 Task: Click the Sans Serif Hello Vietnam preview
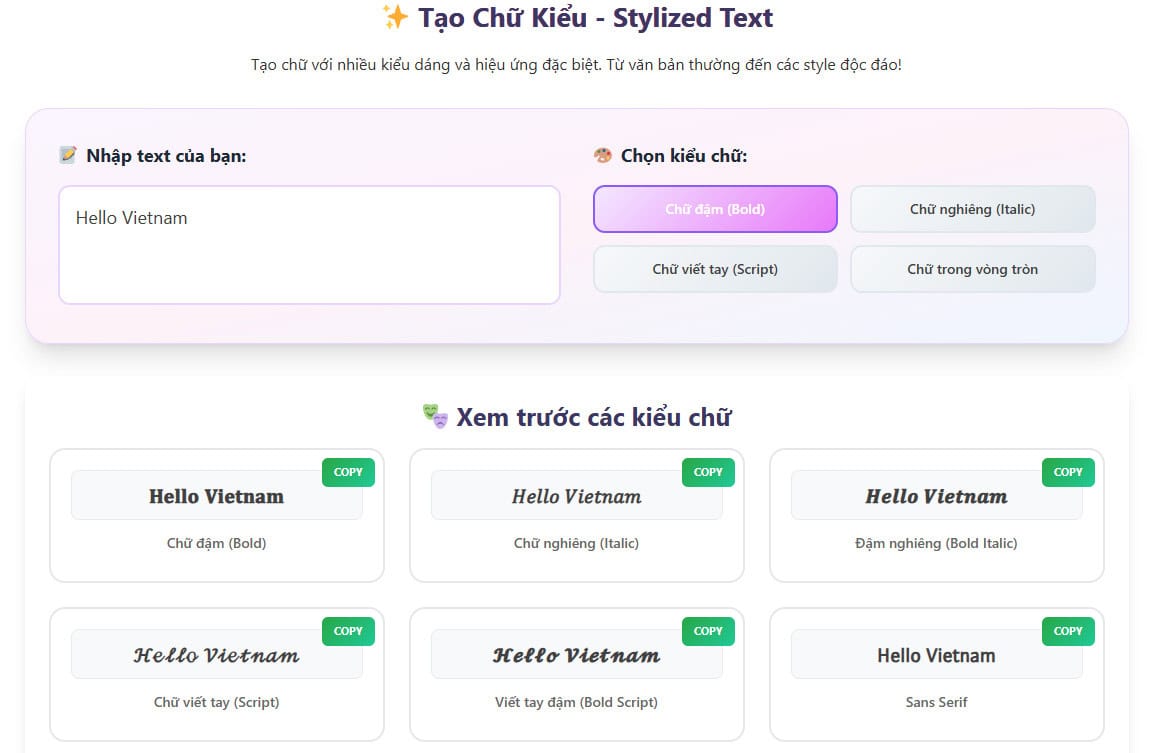point(936,655)
